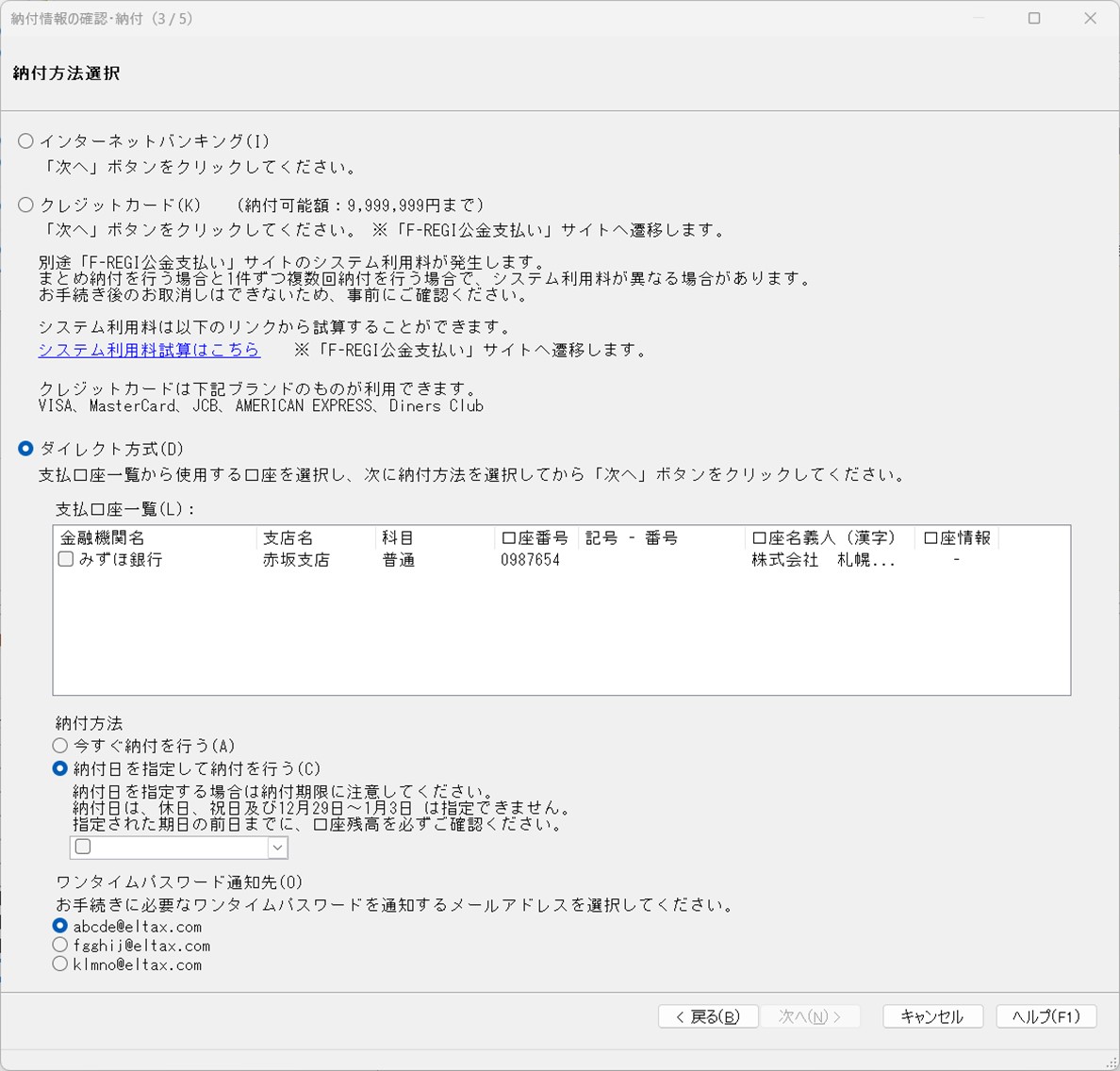Click 口座番号 column header

pyautogui.click(x=535, y=537)
